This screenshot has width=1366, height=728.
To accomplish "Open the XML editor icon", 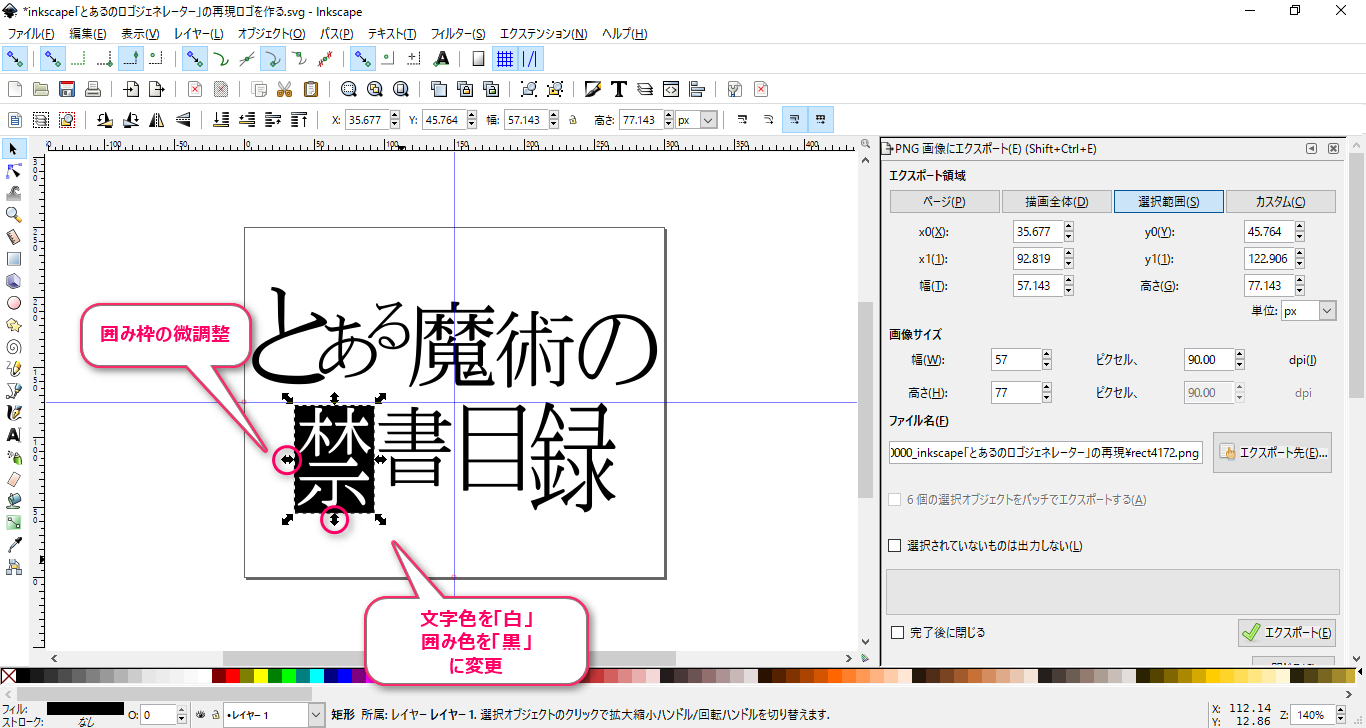I will [671, 89].
